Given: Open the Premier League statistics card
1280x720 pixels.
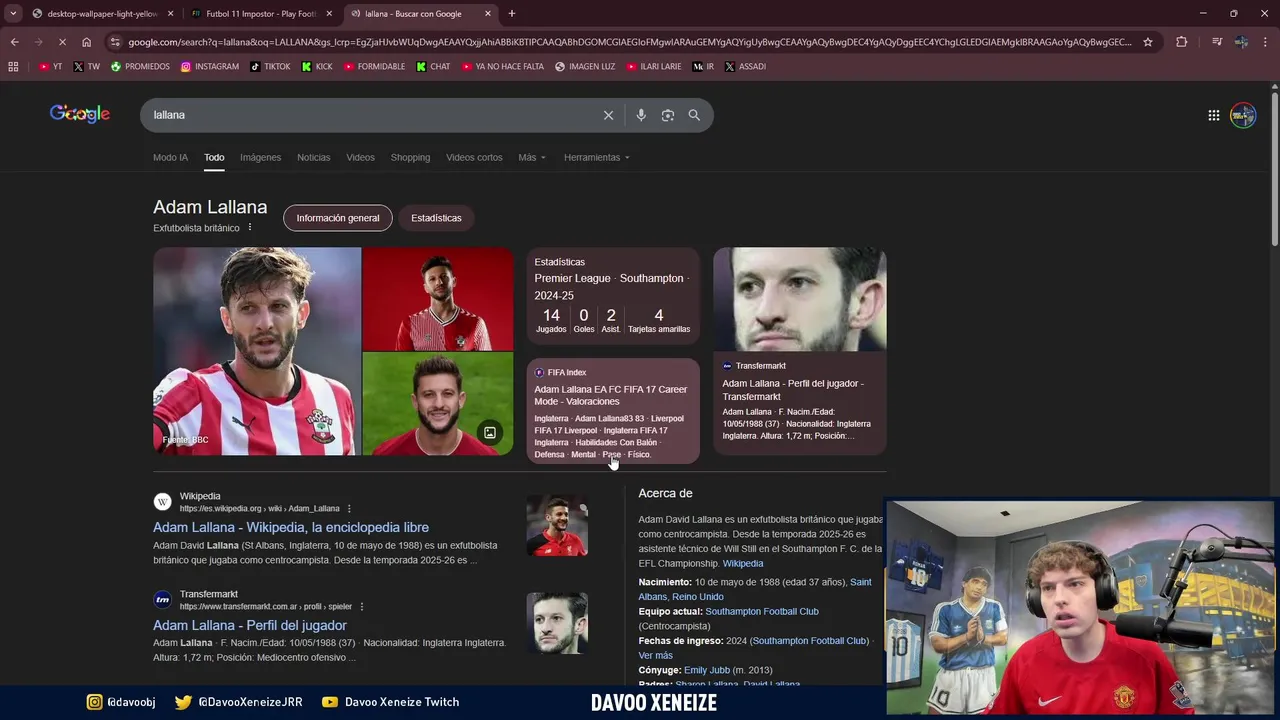Looking at the screenshot, I should click(613, 297).
